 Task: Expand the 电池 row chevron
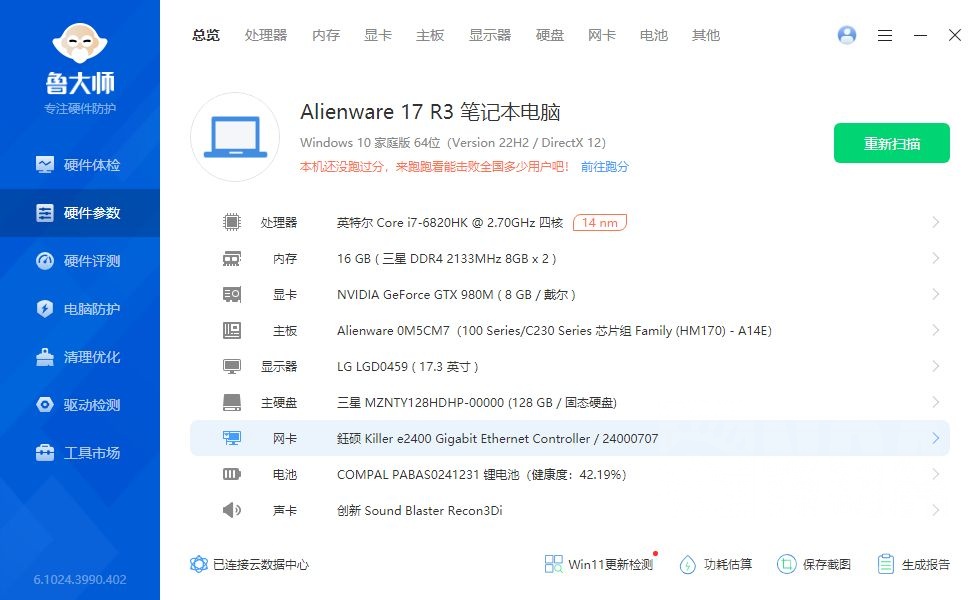[935, 474]
